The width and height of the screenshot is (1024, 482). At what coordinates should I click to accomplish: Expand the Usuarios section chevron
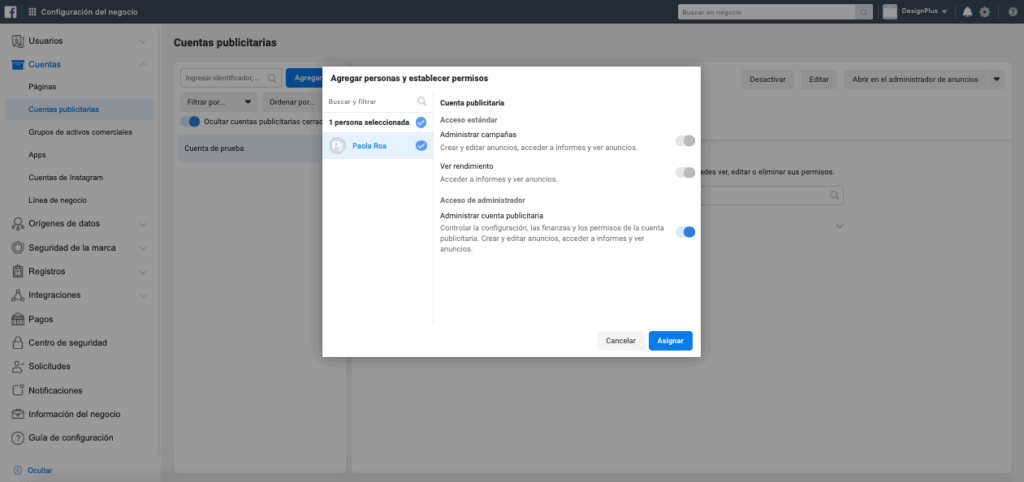143,41
